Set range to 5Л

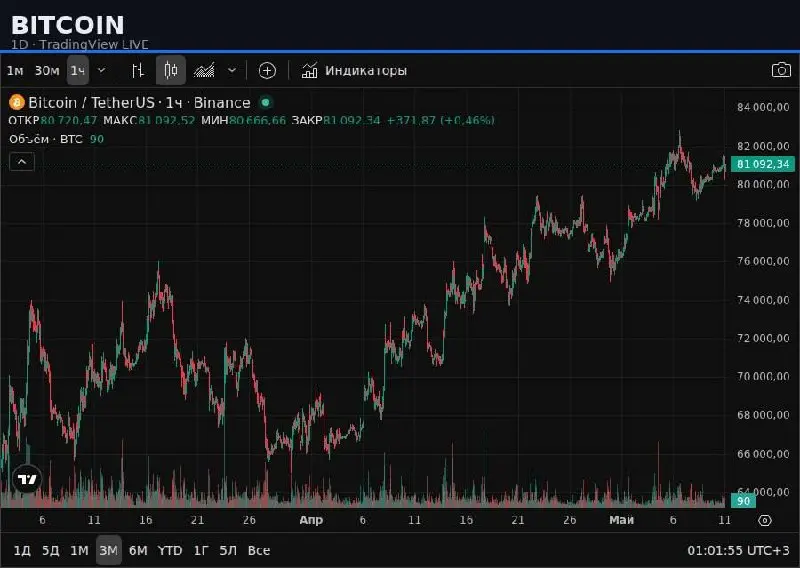pyautogui.click(x=228, y=551)
